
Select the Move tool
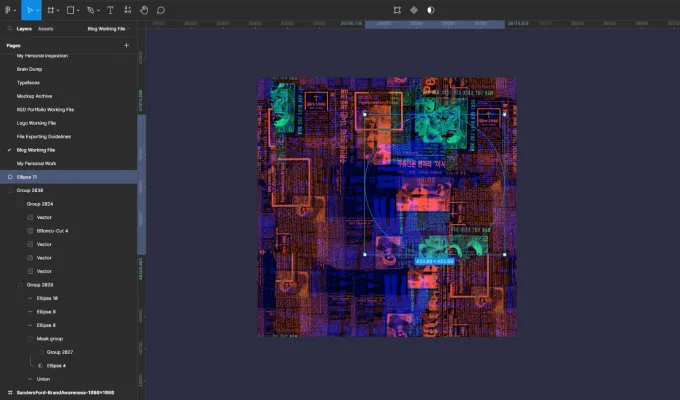coord(29,10)
